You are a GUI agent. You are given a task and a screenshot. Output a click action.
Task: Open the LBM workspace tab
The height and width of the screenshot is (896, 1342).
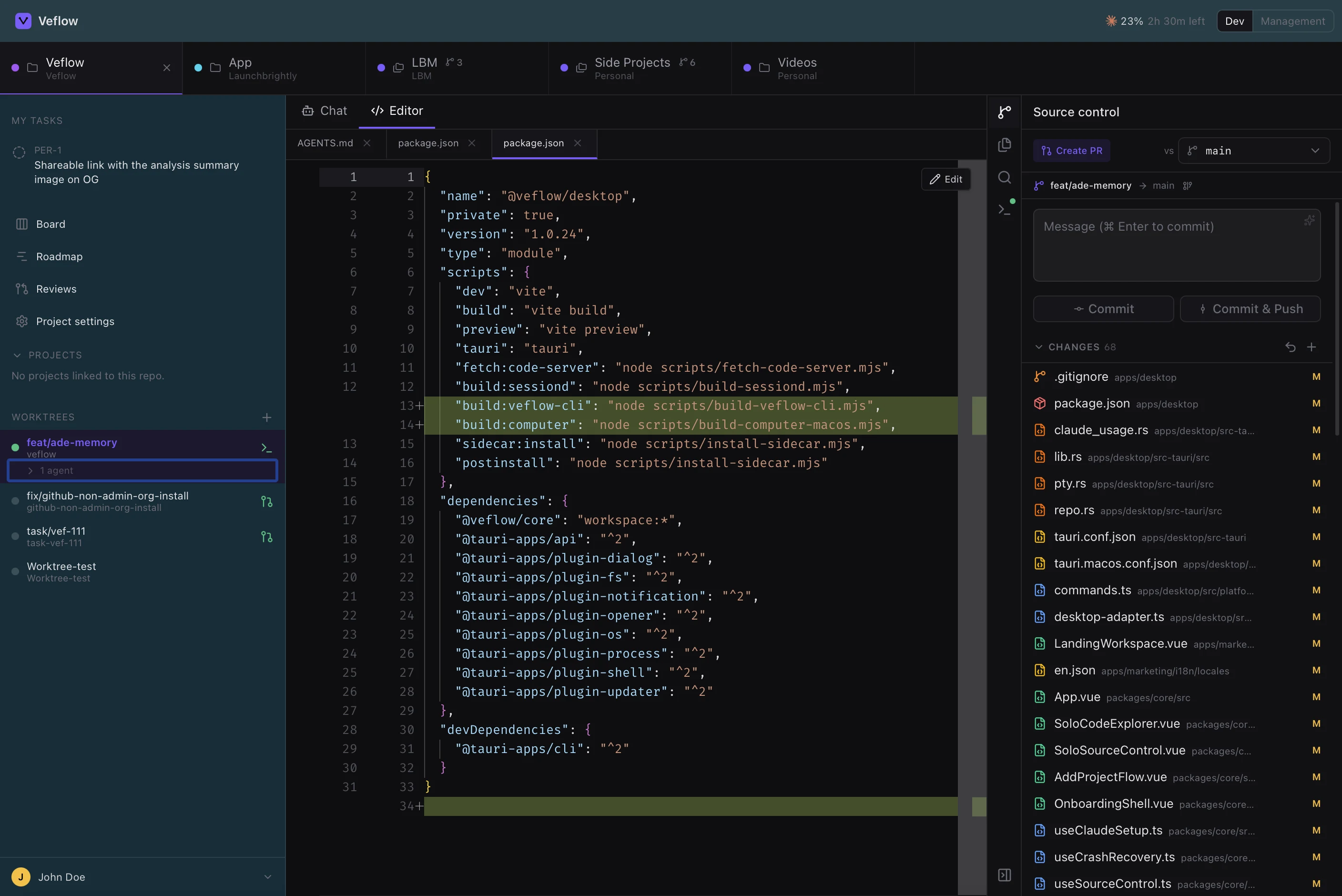click(457, 68)
